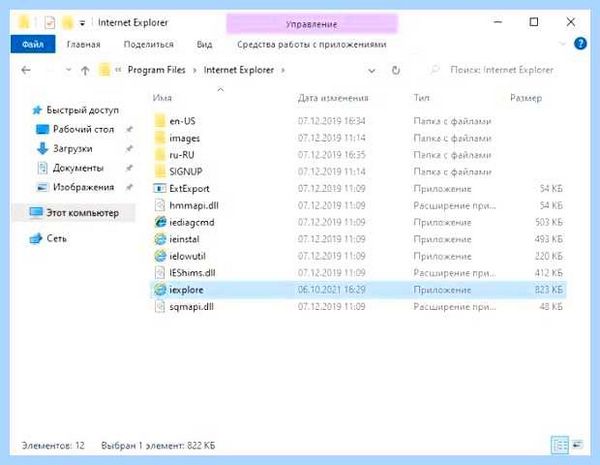Select the sqmapi.dll file icon

(x=160, y=307)
